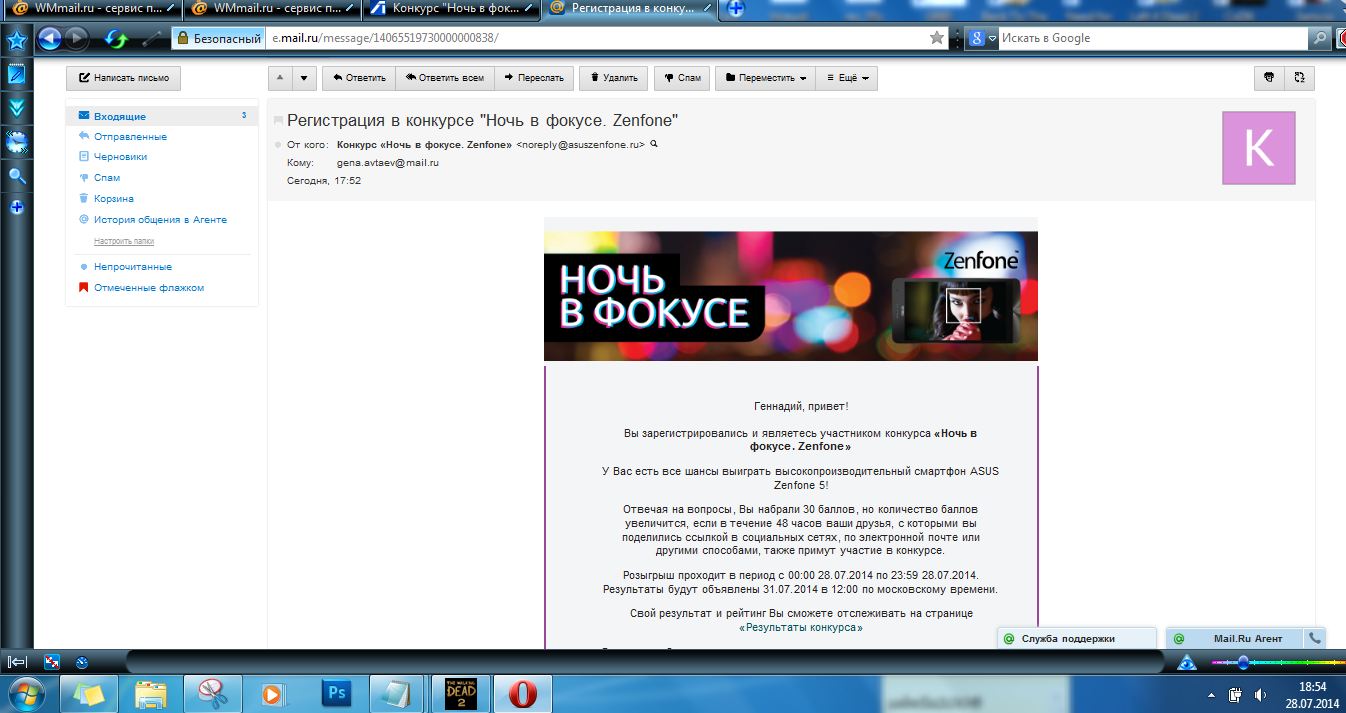Filter by Непрочитанные messages

pos(133,267)
